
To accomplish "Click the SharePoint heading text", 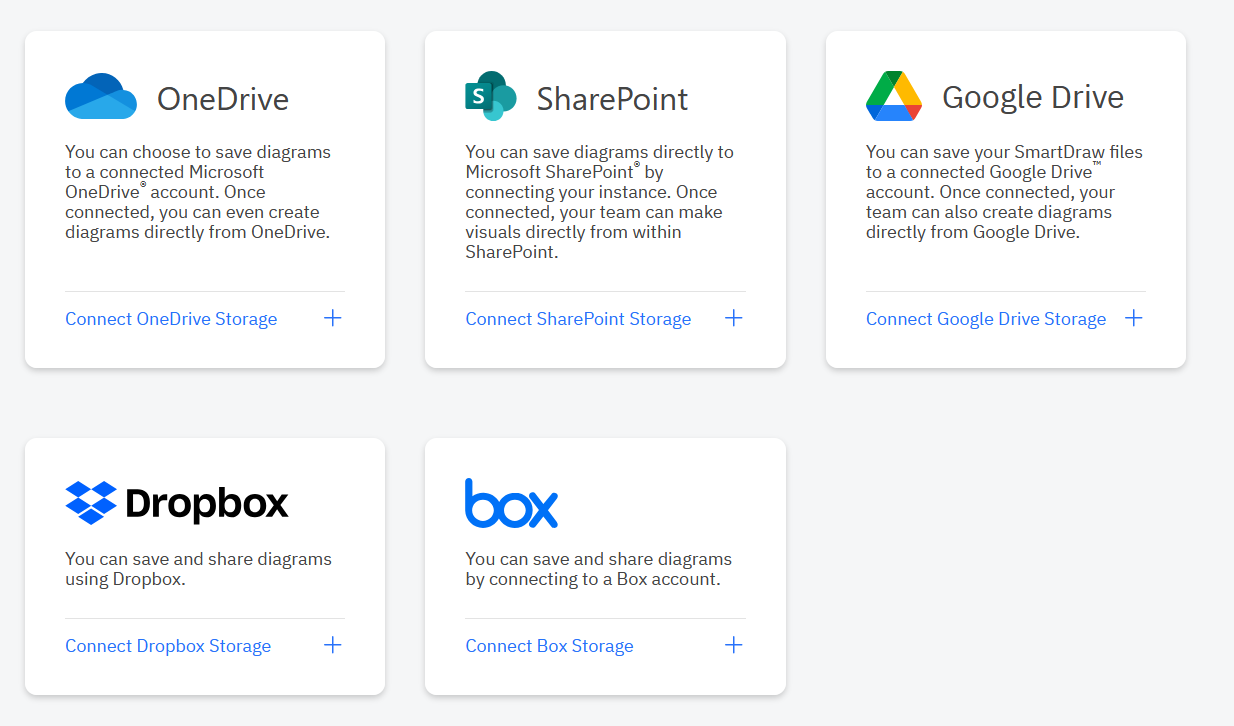I will tap(612, 99).
